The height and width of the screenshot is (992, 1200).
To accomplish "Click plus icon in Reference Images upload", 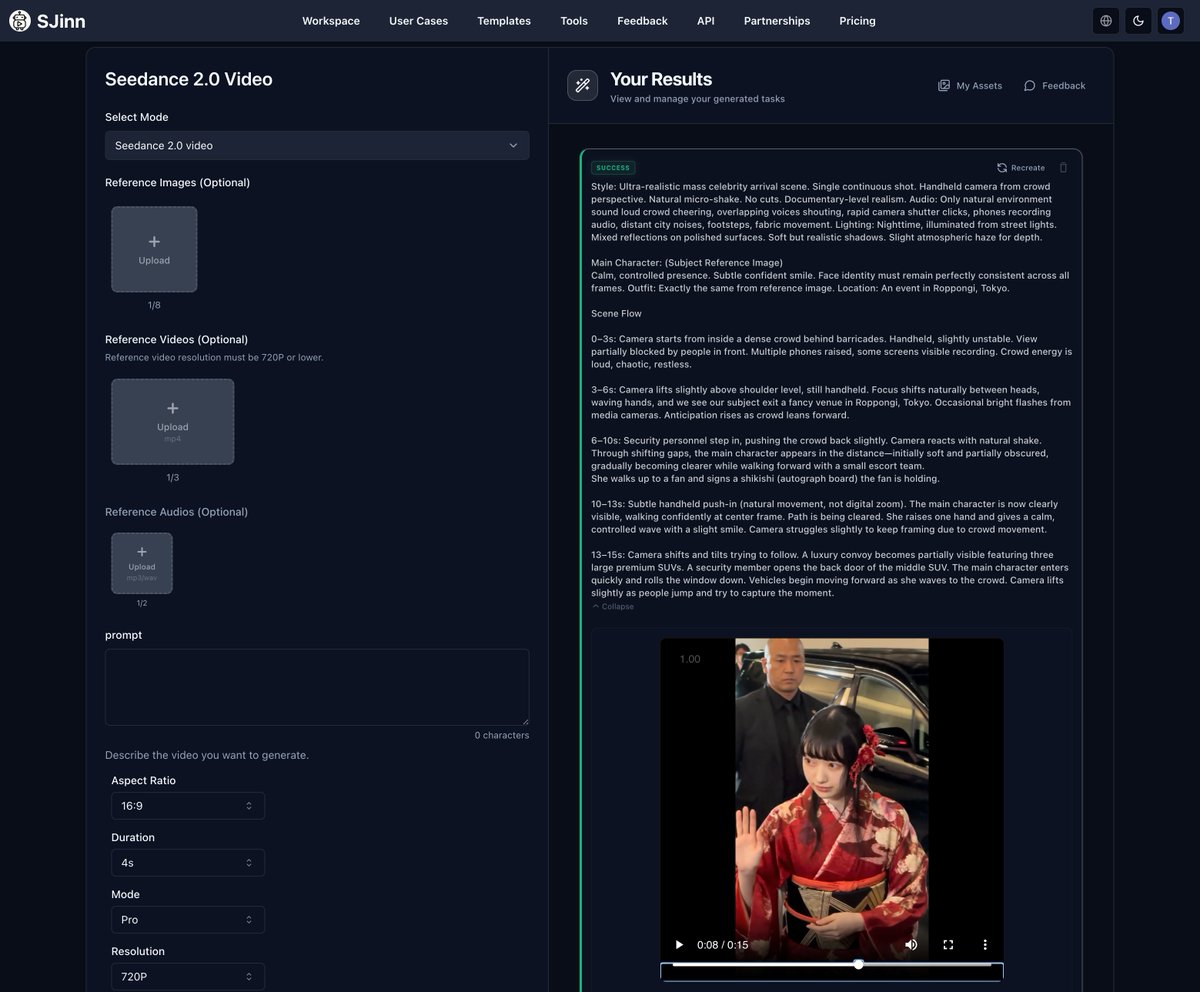I will (x=154, y=242).
